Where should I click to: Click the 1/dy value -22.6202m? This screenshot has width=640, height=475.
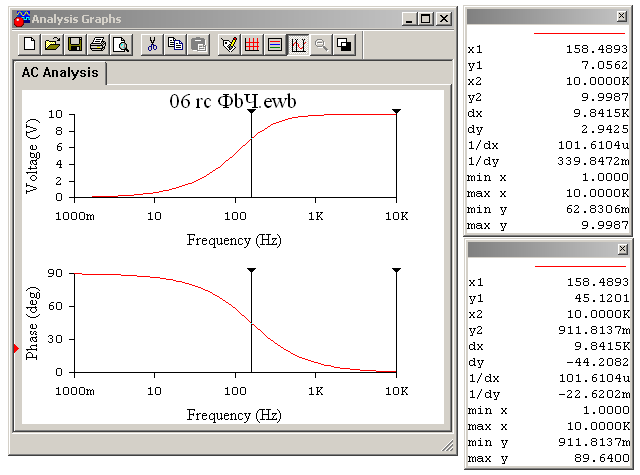[594, 394]
